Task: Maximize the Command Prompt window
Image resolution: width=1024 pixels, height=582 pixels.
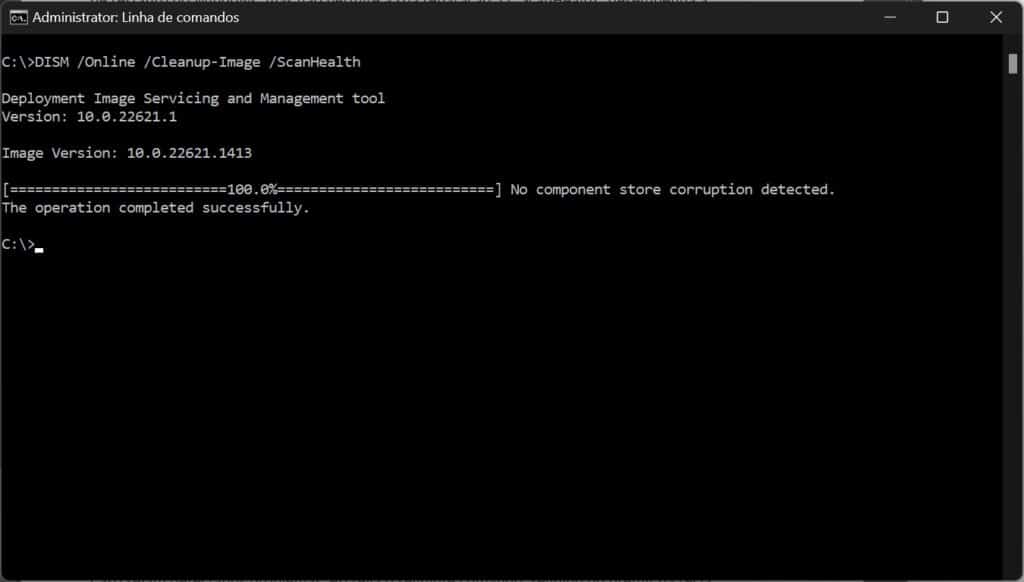Action: (x=942, y=17)
